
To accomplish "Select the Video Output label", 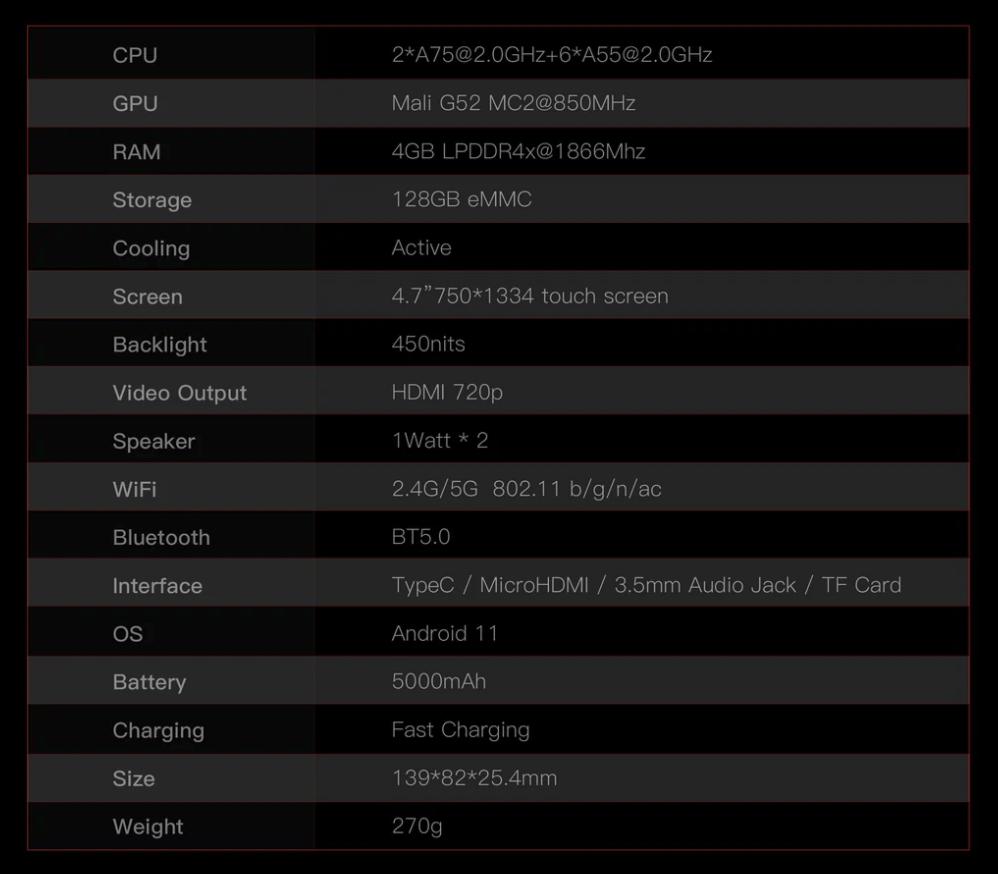I will point(179,393).
